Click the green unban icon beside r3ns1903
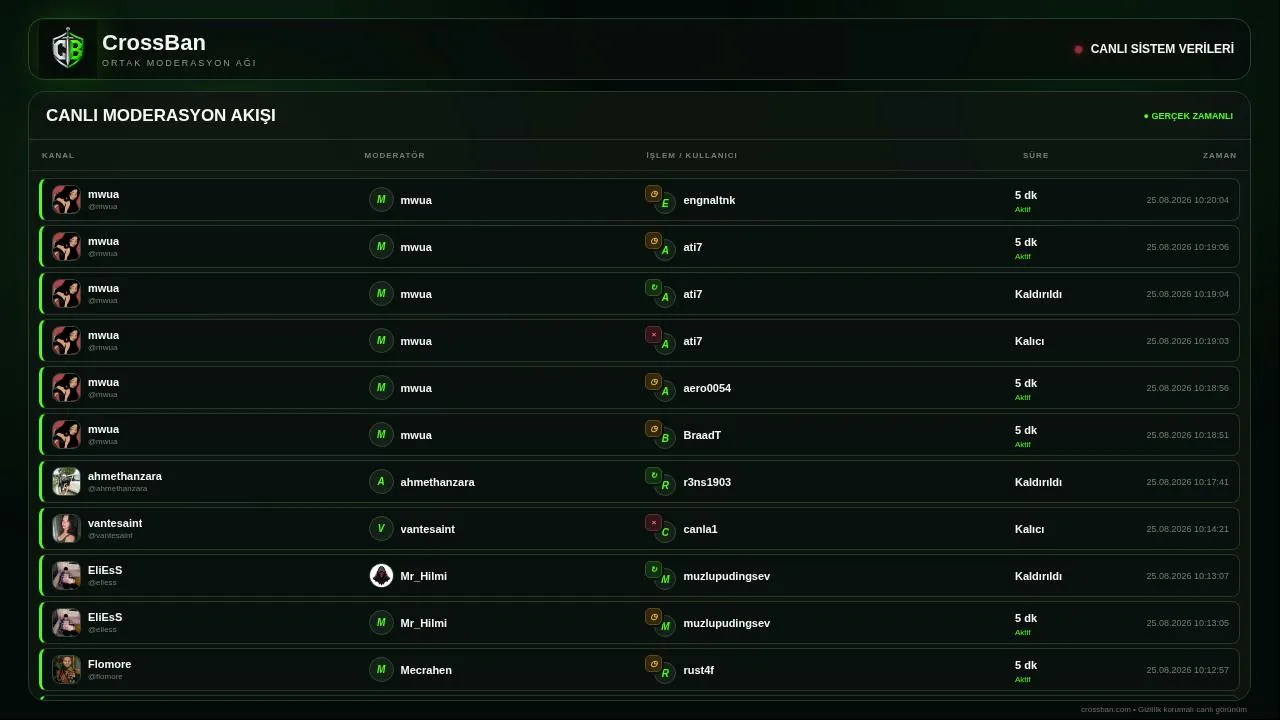 pyautogui.click(x=653, y=476)
